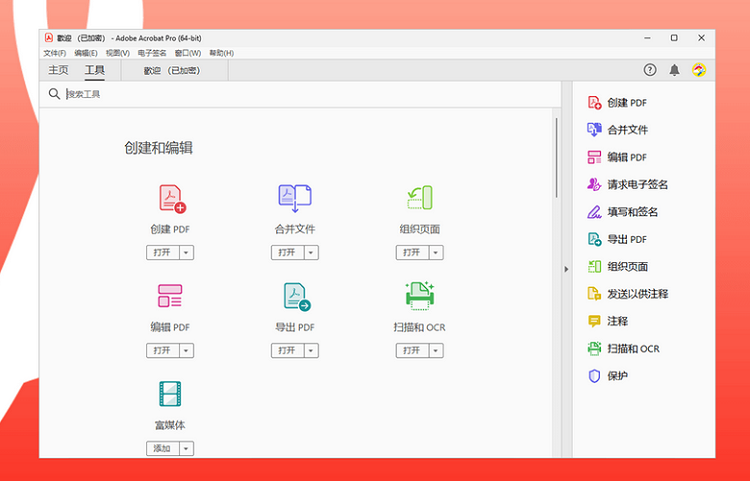Switch to the 主页 tab

coord(58,70)
